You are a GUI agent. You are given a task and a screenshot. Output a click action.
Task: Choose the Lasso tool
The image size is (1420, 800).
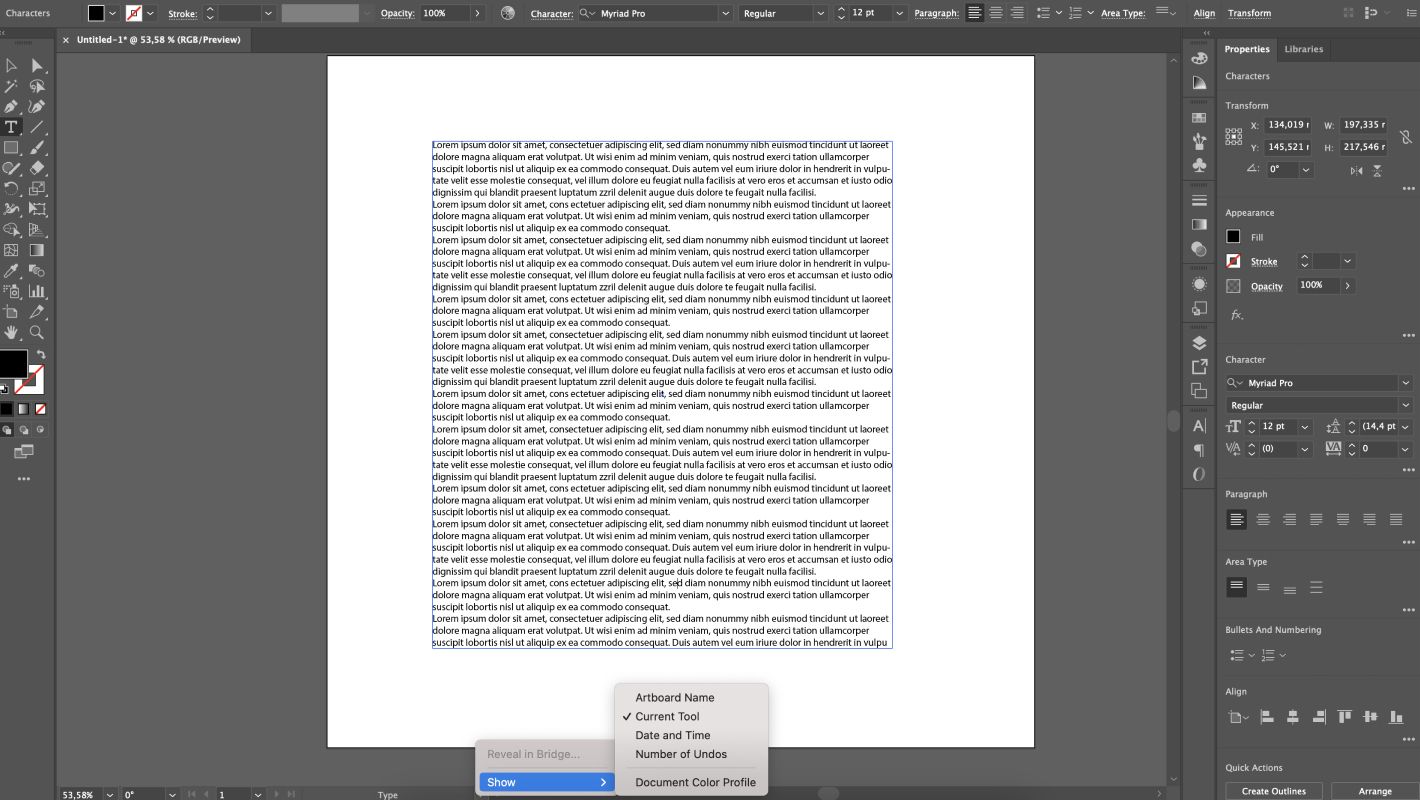click(37, 87)
